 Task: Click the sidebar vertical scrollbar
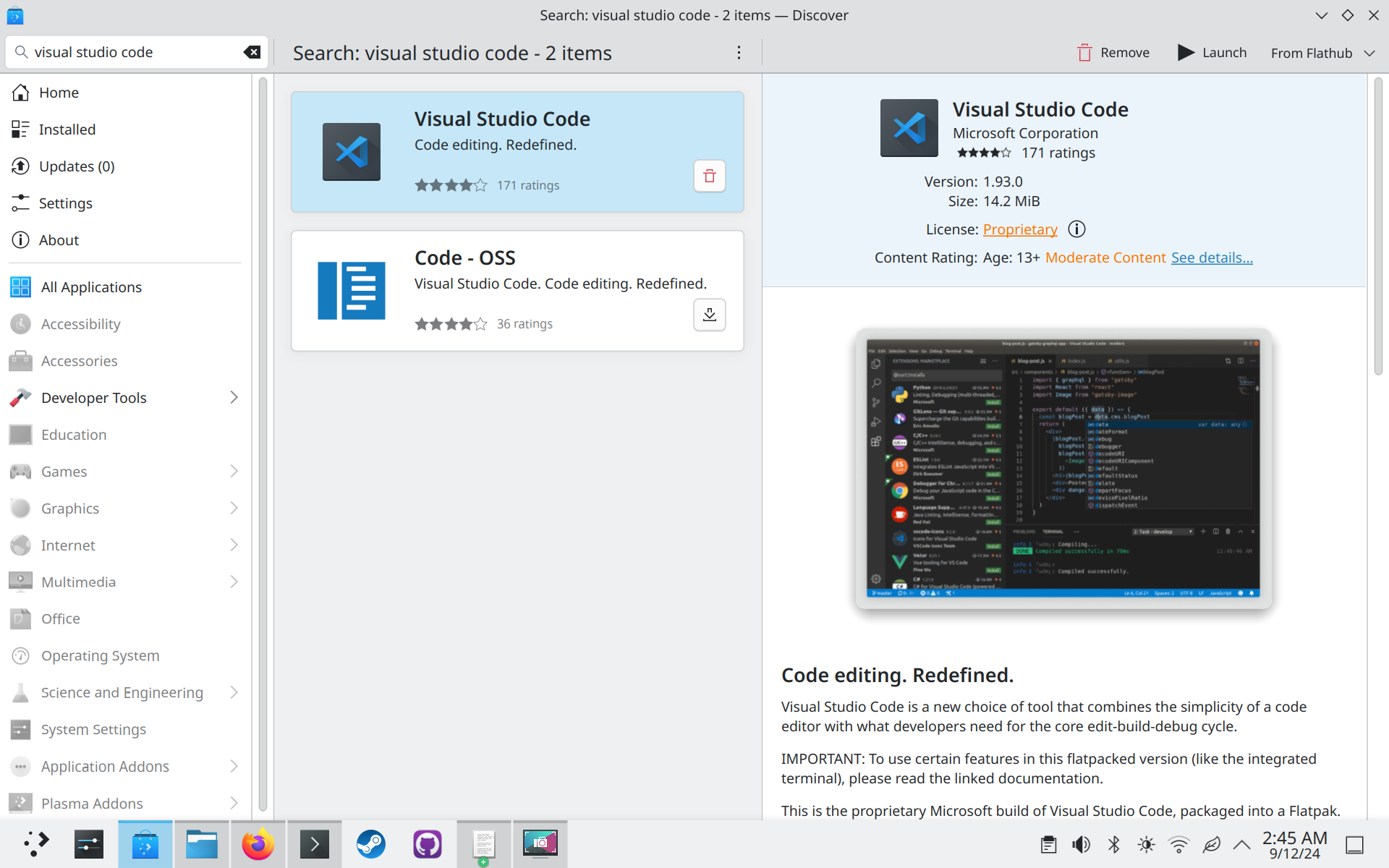point(263,444)
